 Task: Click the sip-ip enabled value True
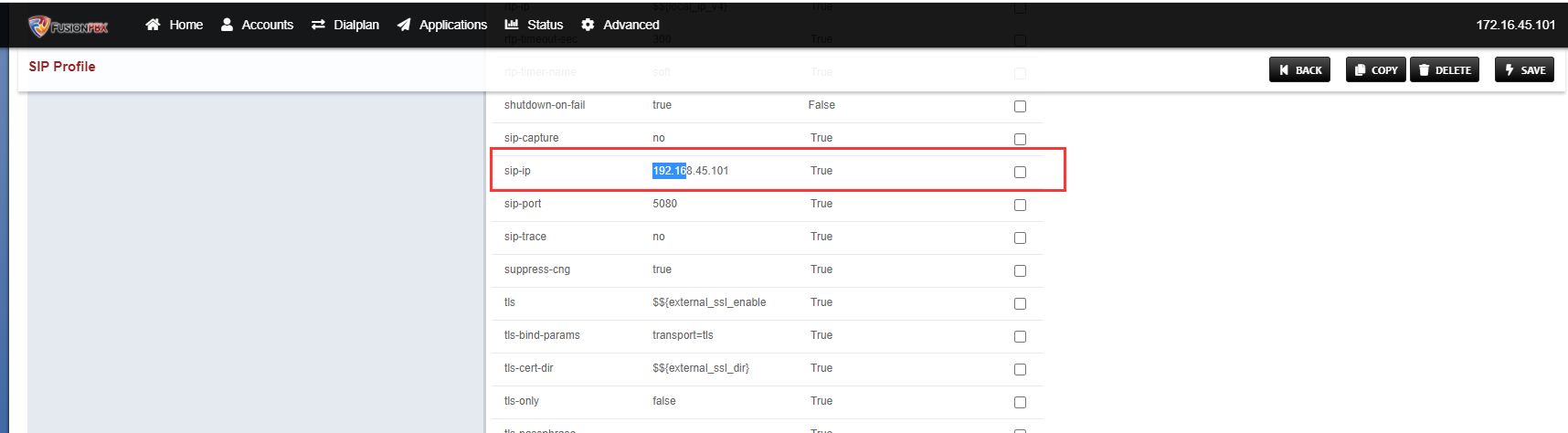point(821,171)
